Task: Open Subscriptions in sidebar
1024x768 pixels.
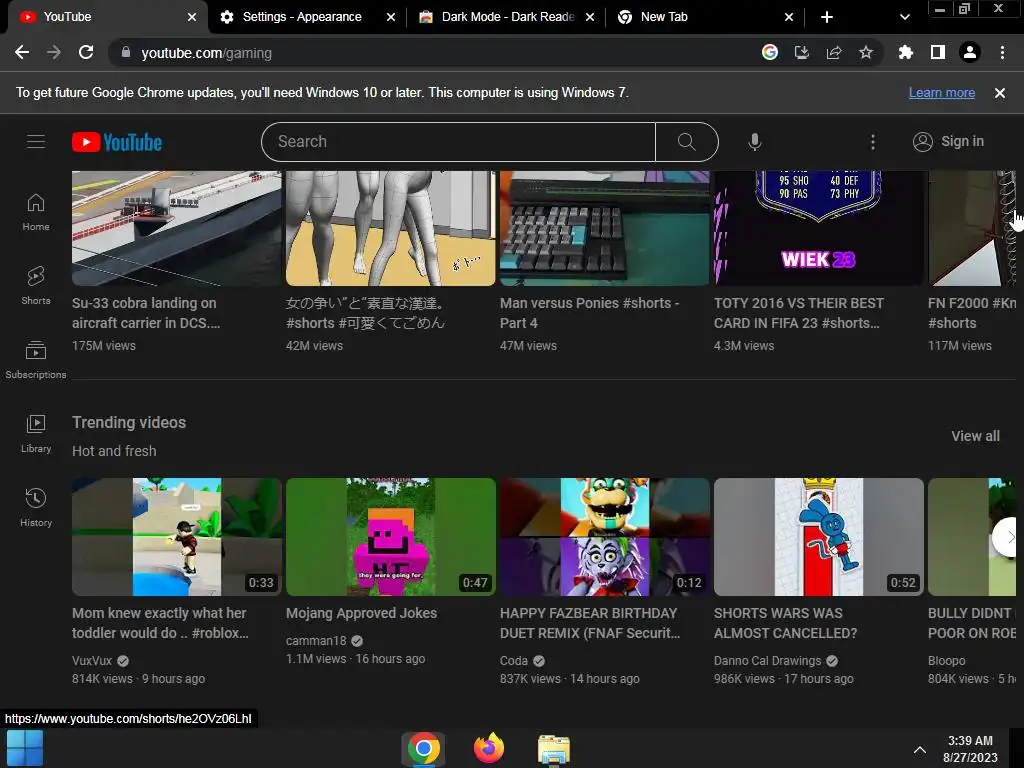Action: click(36, 360)
